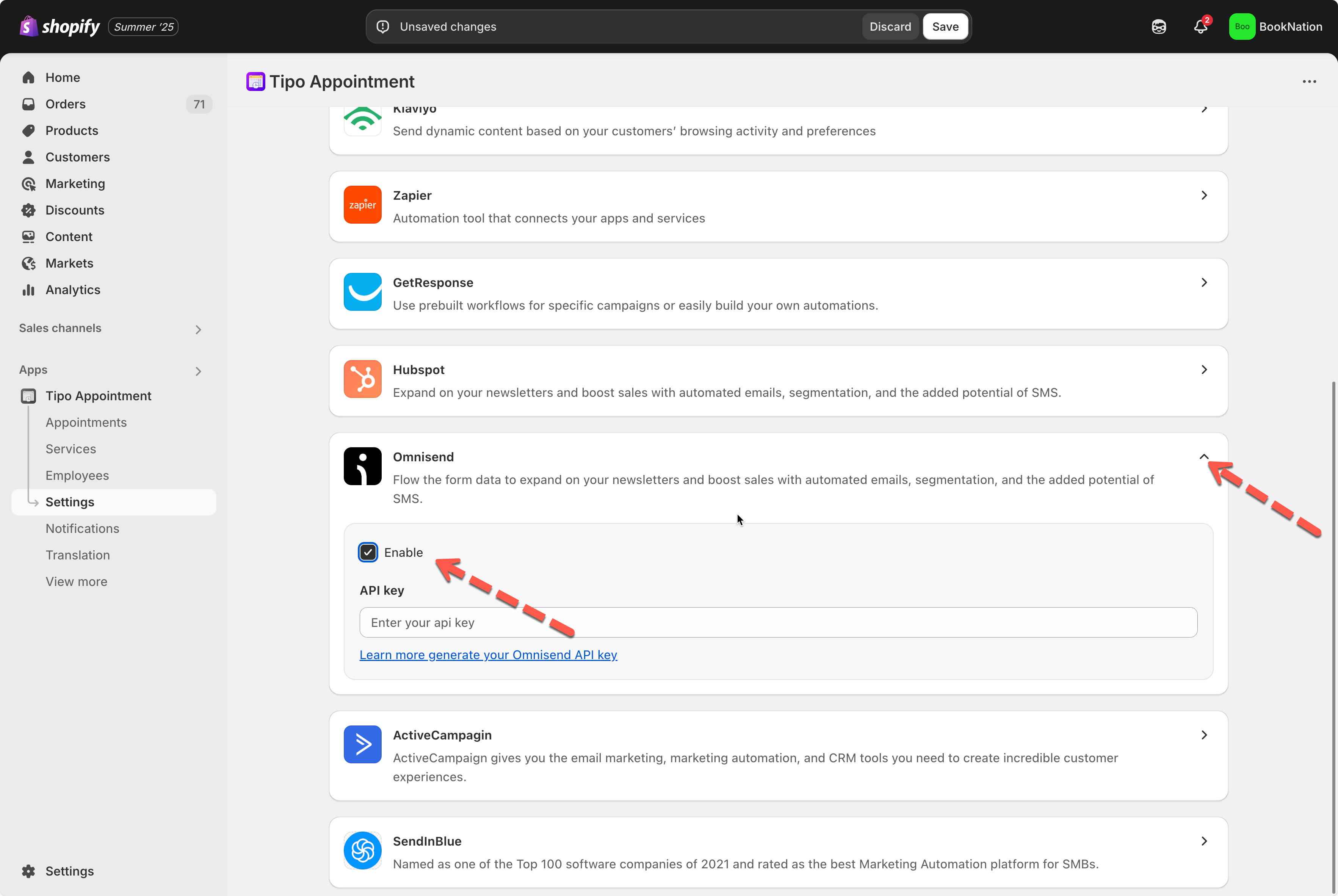Click the Hubspot orange logo
This screenshot has width=1338, height=896.
362,379
